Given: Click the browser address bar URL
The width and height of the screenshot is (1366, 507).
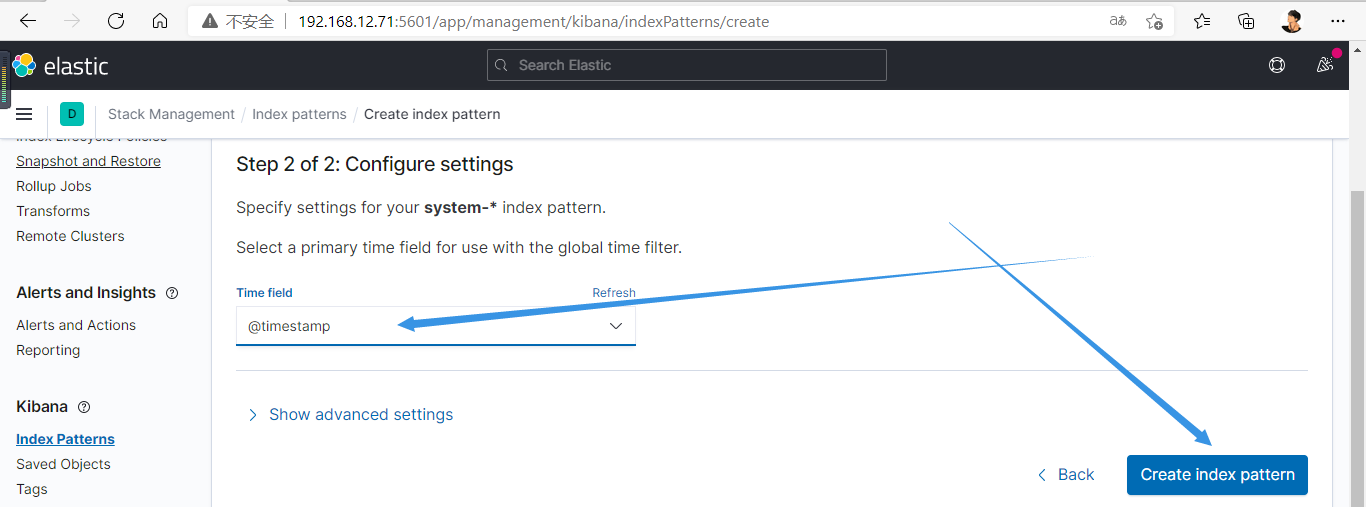Looking at the screenshot, I should 534,21.
